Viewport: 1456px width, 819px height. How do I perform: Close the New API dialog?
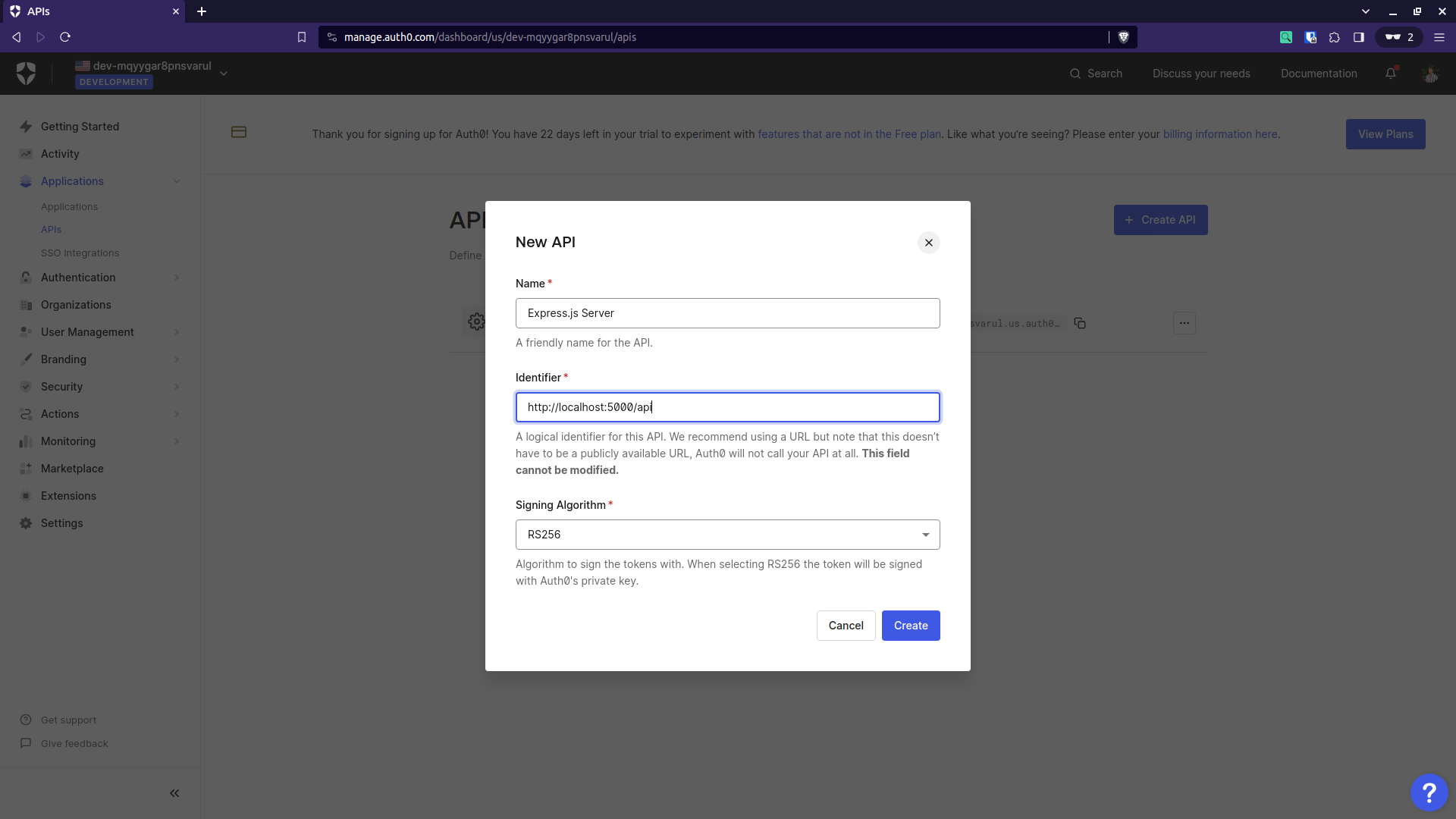pos(928,243)
